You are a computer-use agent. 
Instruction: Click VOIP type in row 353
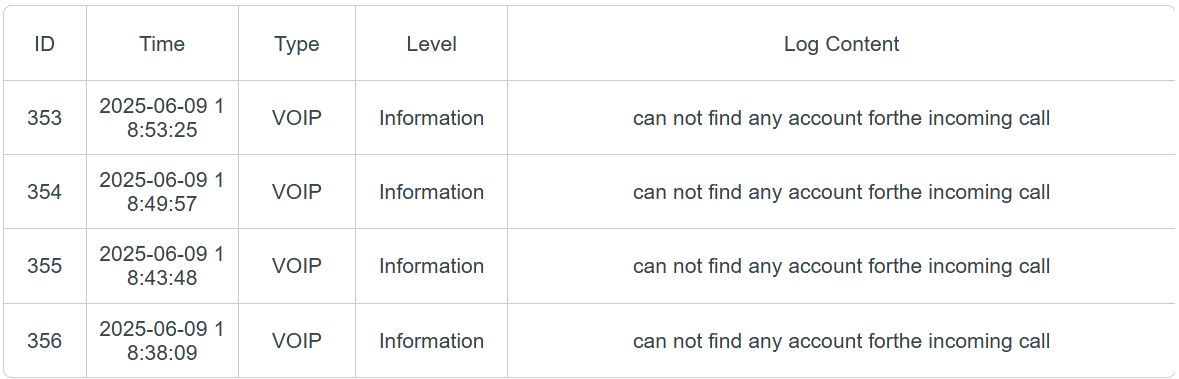[297, 118]
